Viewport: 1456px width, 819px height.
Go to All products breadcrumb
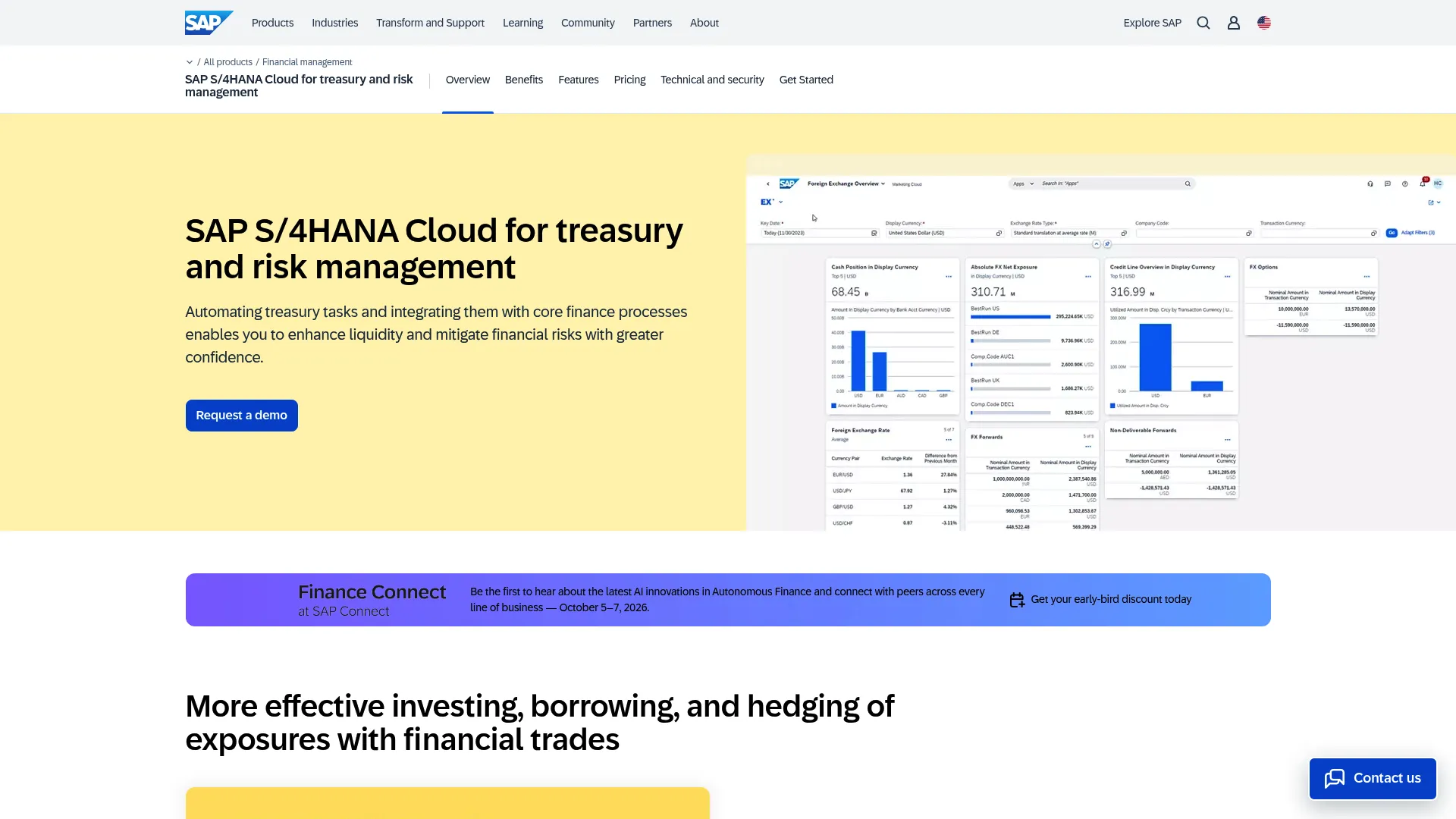click(227, 62)
